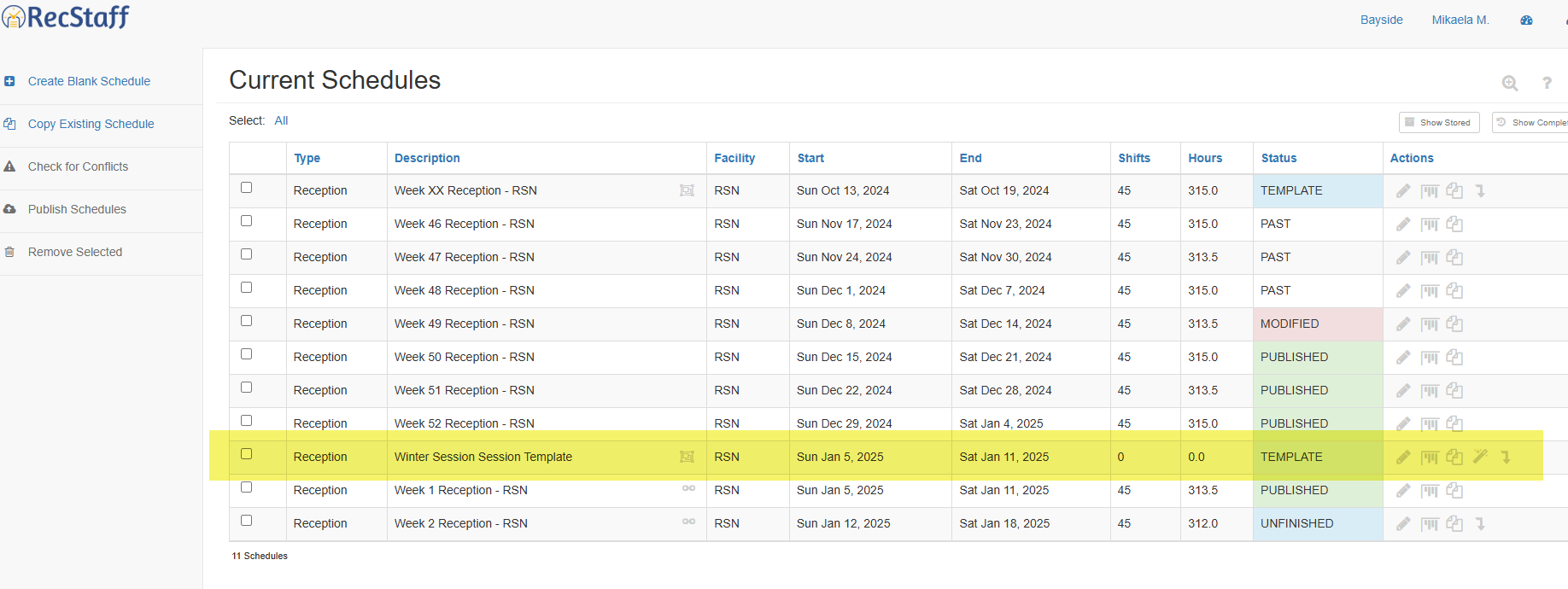Tick the Week 47 Reception checkbox
The image size is (1568, 589).
(x=247, y=254)
